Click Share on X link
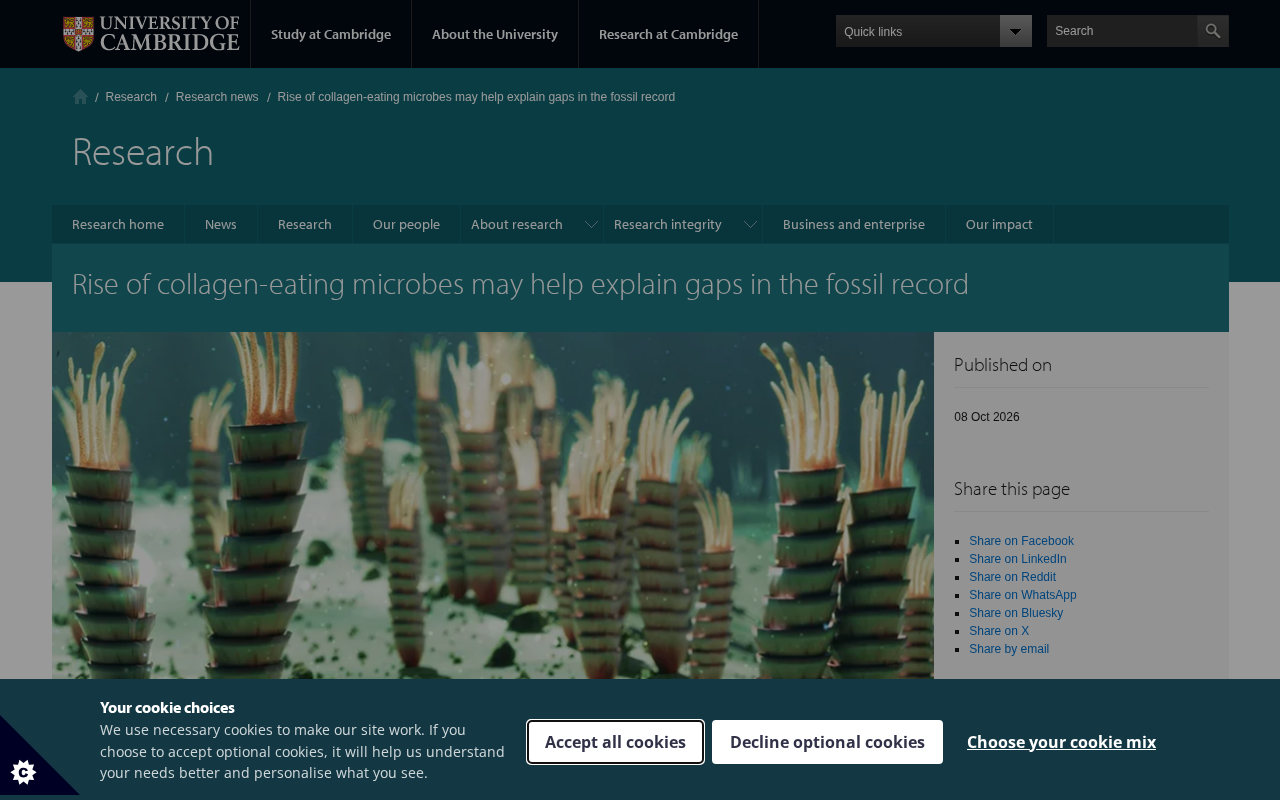This screenshot has width=1280, height=800. [999, 631]
